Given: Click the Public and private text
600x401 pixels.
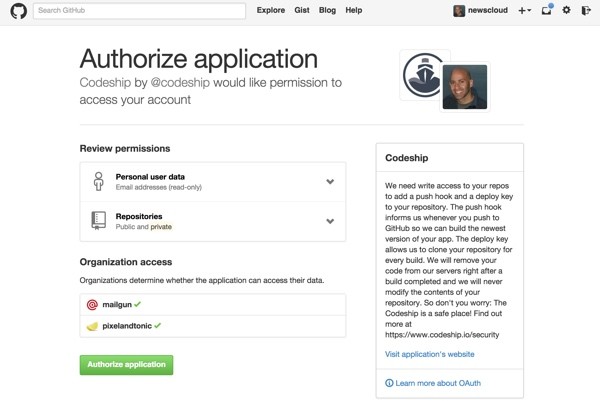Looking at the screenshot, I should point(143,227).
